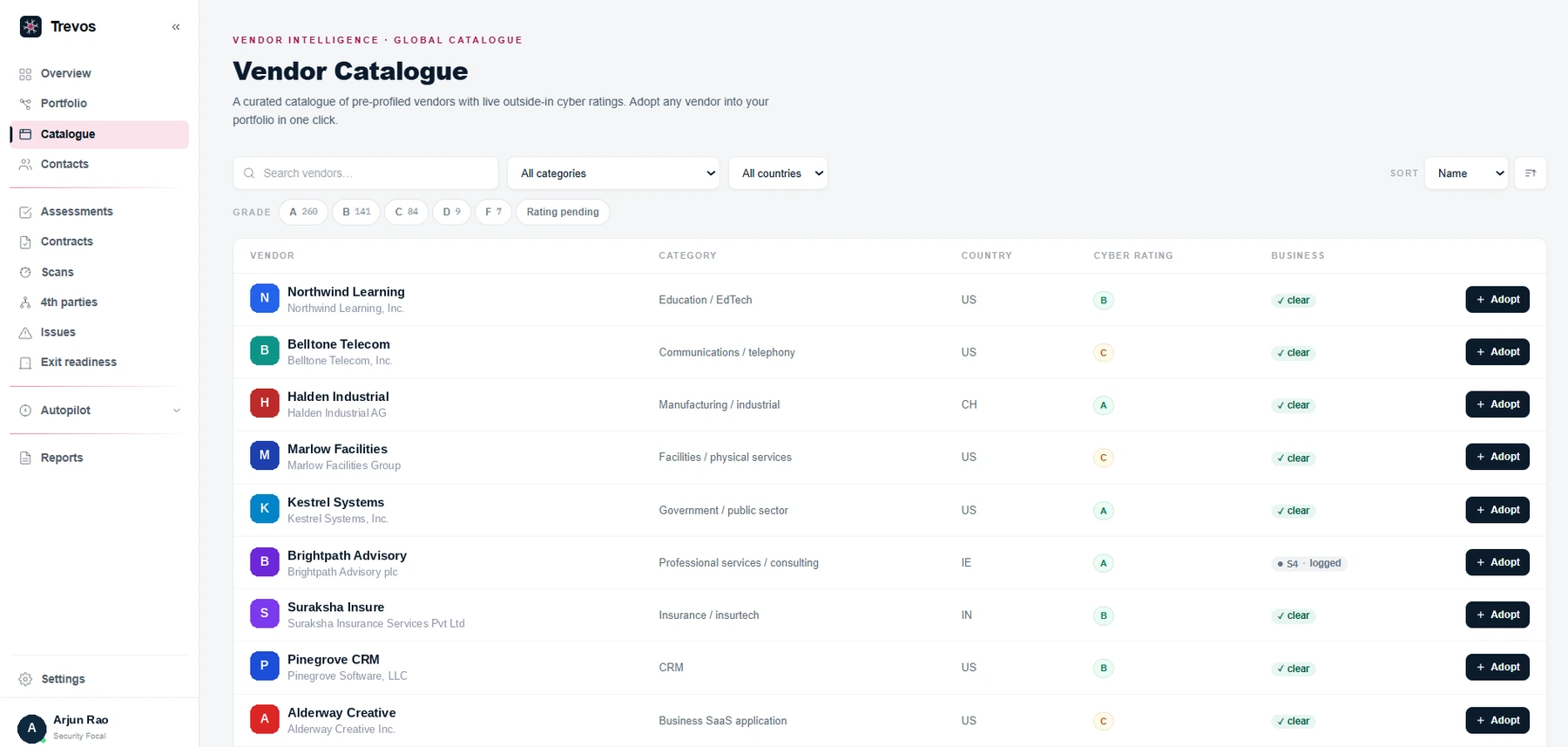Toggle the grade D filter chip
Image resolution: width=1568 pixels, height=747 pixels.
point(452,212)
